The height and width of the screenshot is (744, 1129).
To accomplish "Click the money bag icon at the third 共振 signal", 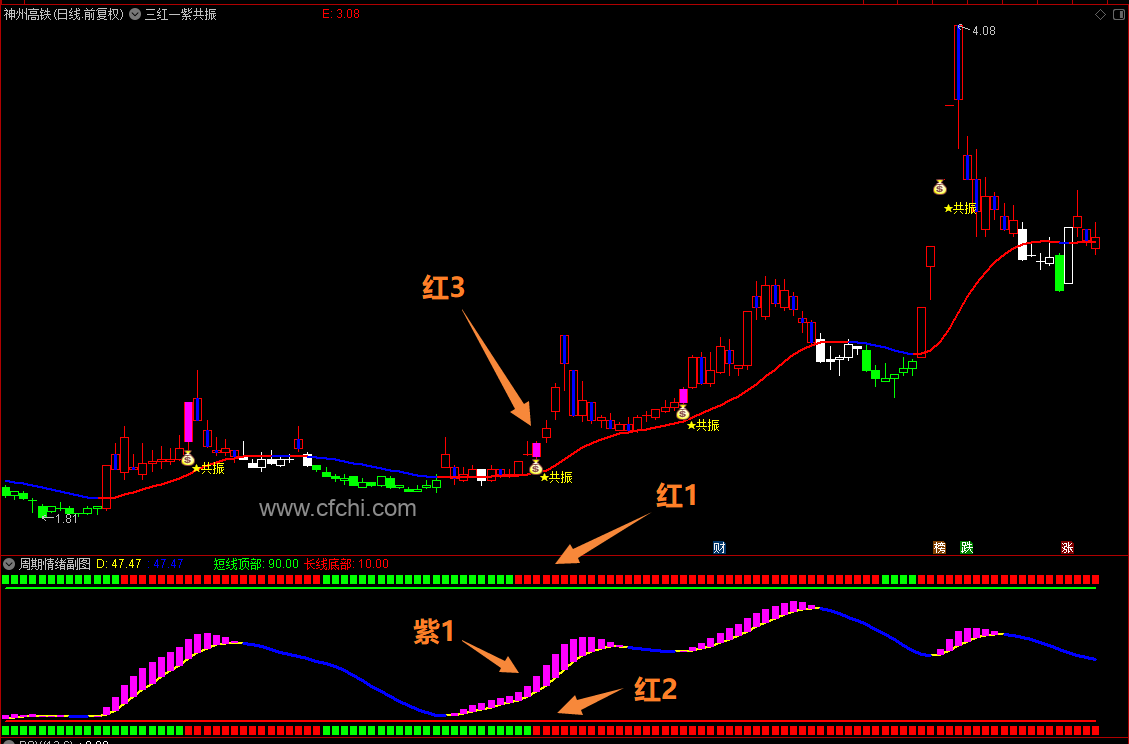I will 683,412.
